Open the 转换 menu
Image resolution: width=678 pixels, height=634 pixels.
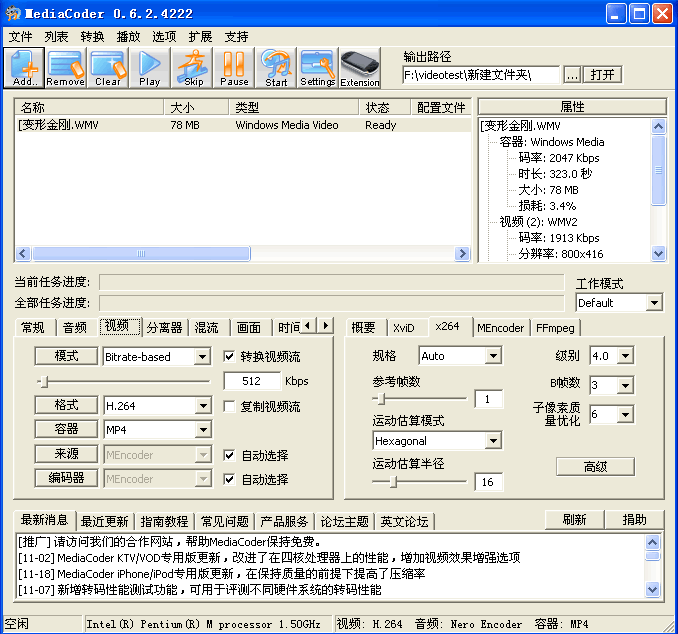point(92,37)
